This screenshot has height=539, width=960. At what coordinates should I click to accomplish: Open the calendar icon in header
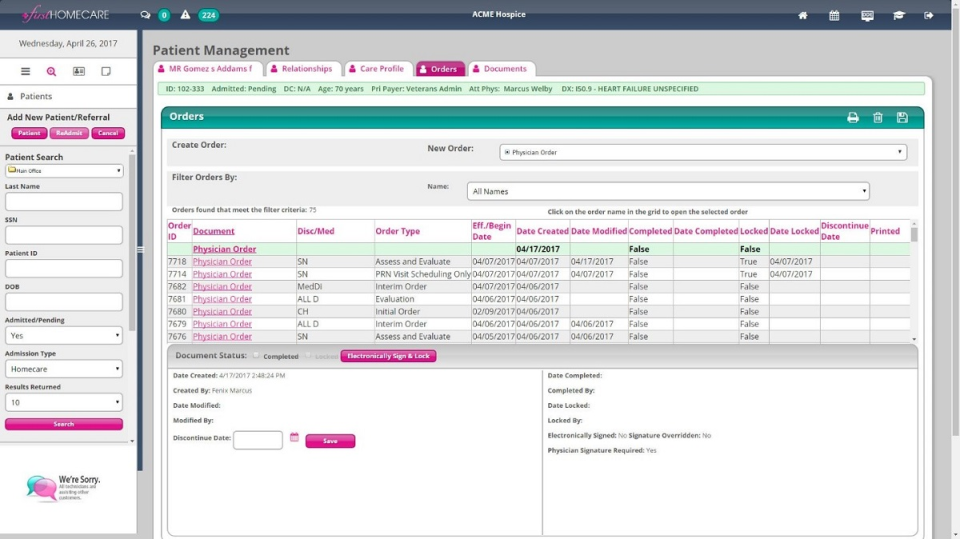pyautogui.click(x=834, y=15)
